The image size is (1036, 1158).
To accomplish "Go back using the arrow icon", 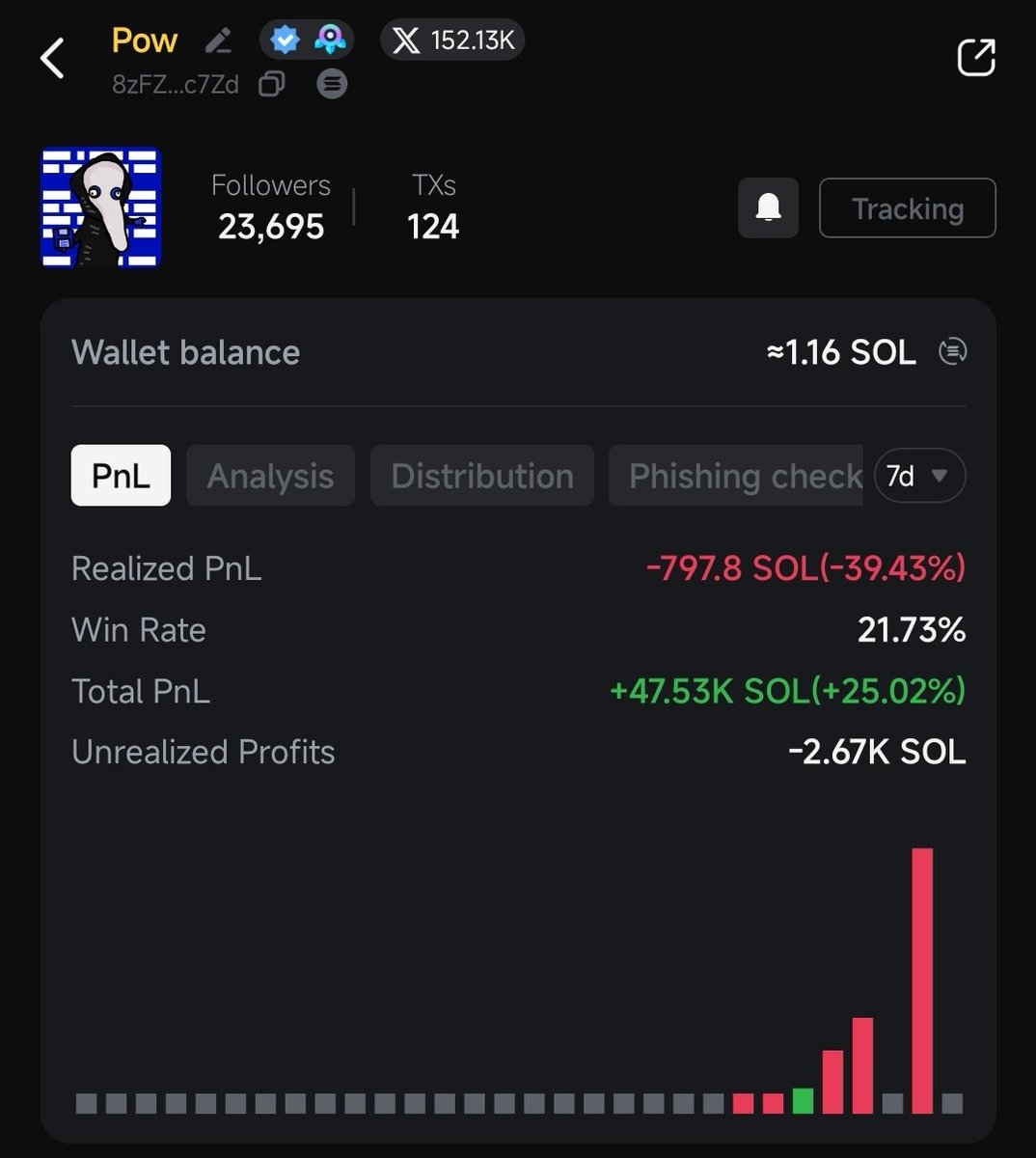I will pos(52,59).
